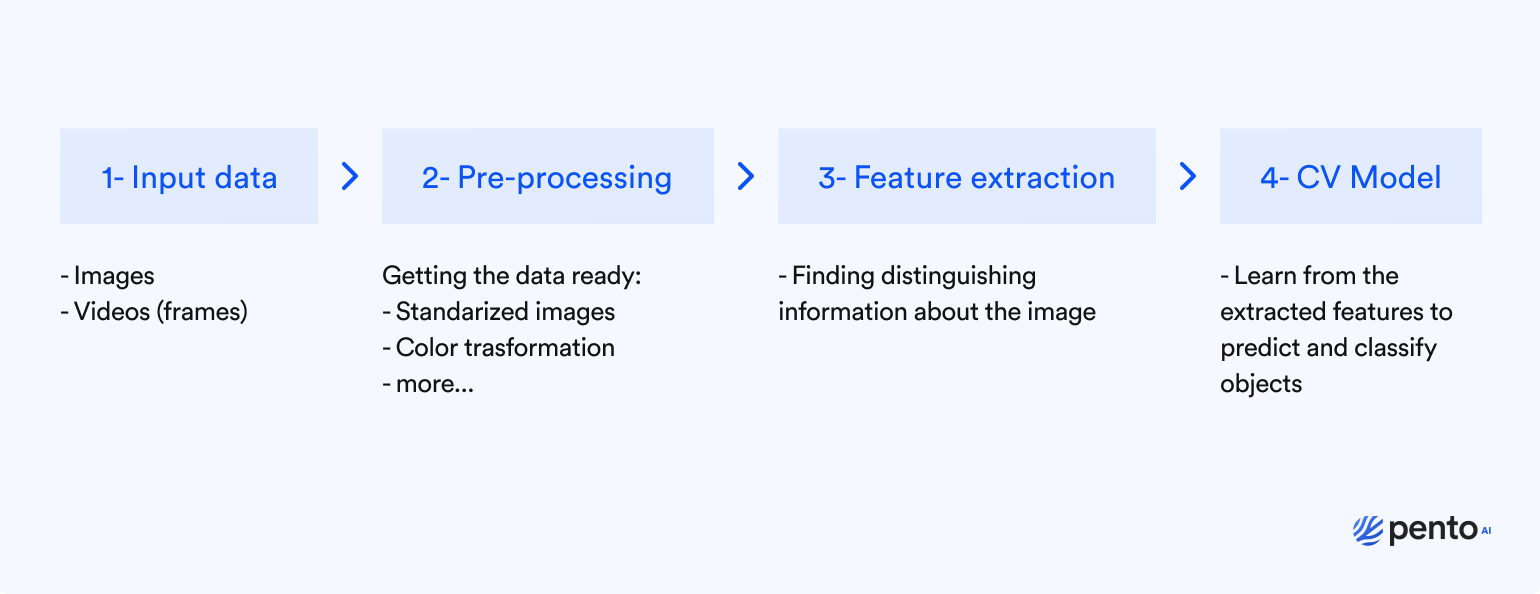The image size is (1540, 594).
Task: Click the "- Color trasformation" bullet
Action: point(498,348)
